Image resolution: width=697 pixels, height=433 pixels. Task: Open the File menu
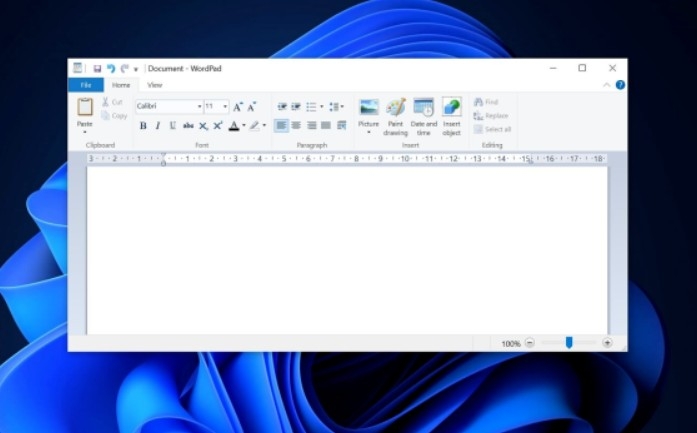(x=86, y=85)
